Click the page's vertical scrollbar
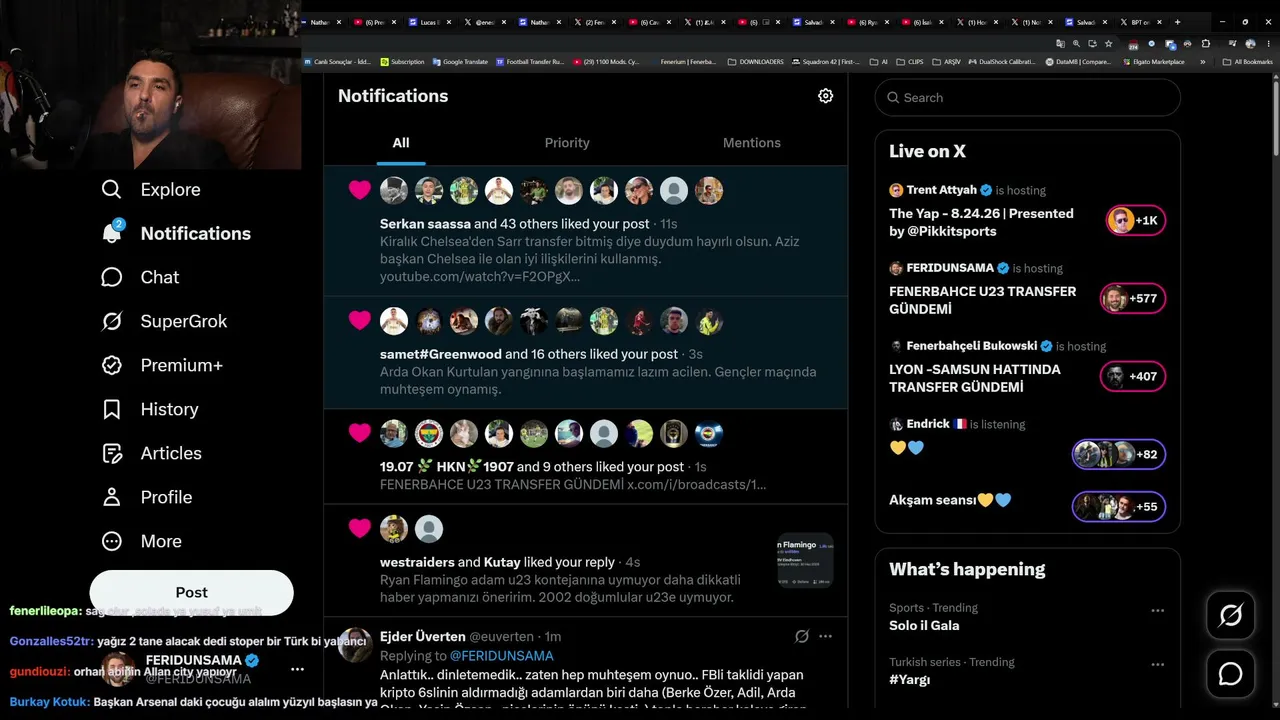The image size is (1280, 720). (1276, 120)
